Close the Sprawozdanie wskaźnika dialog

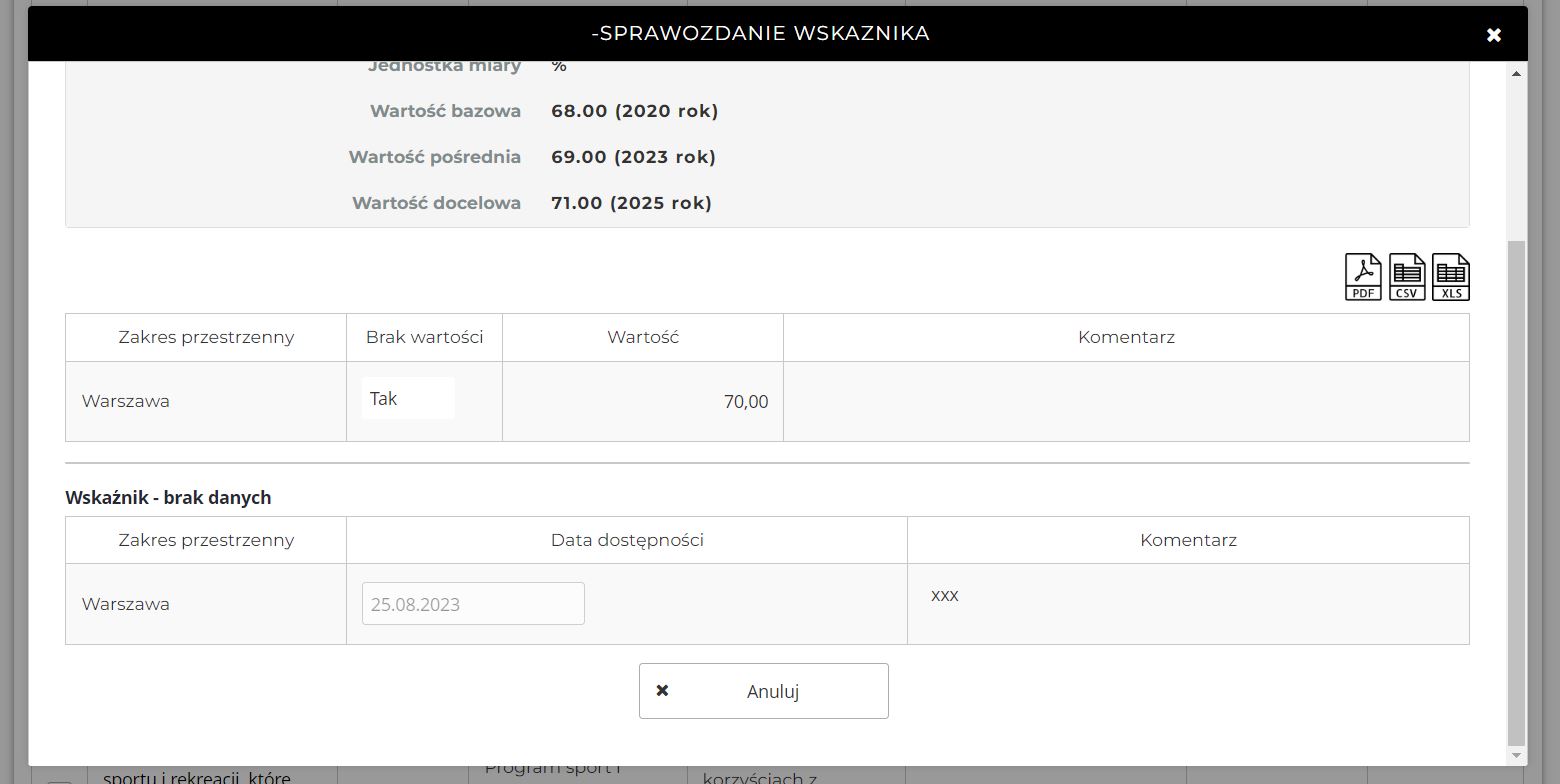click(1493, 35)
